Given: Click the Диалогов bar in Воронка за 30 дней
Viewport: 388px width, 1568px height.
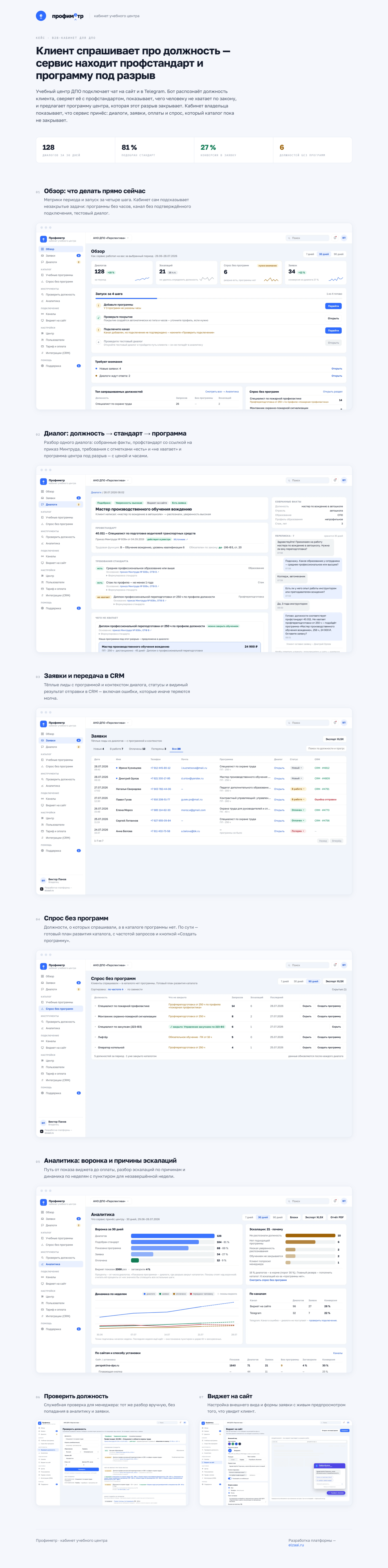Looking at the screenshot, I should pos(173,1236).
